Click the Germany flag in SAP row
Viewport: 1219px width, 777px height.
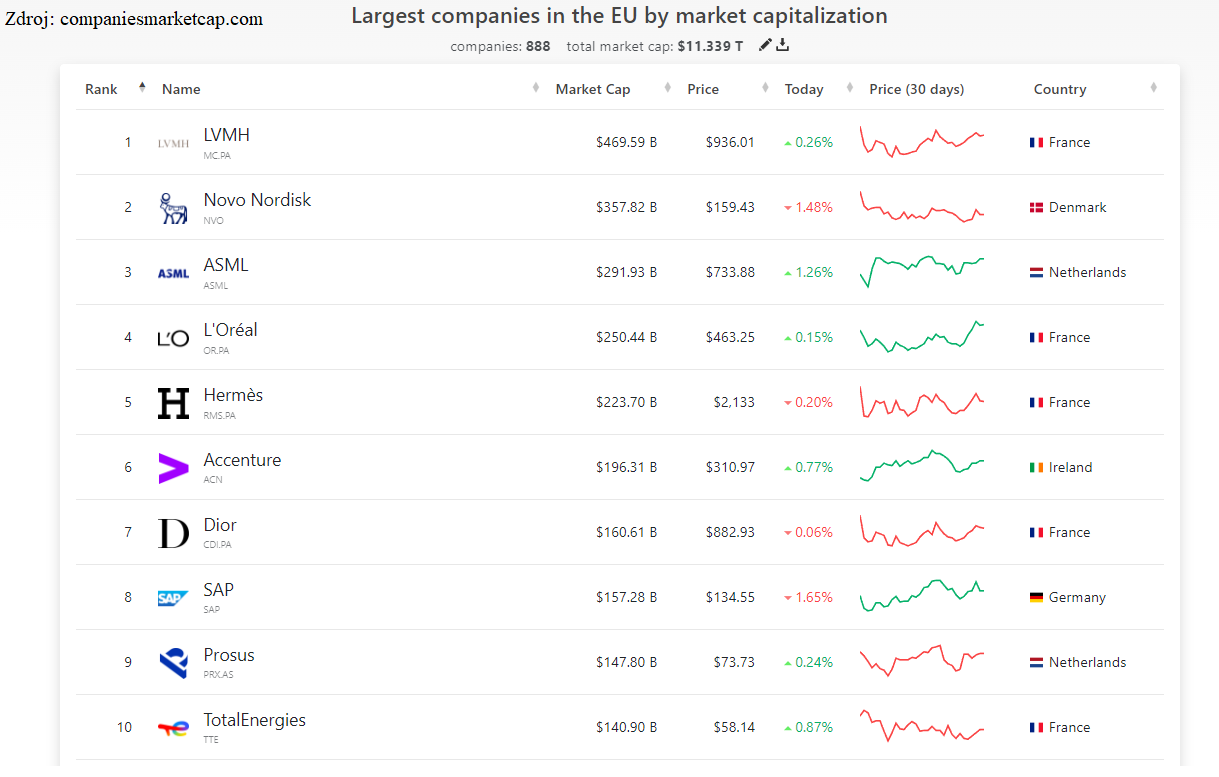pos(1036,598)
